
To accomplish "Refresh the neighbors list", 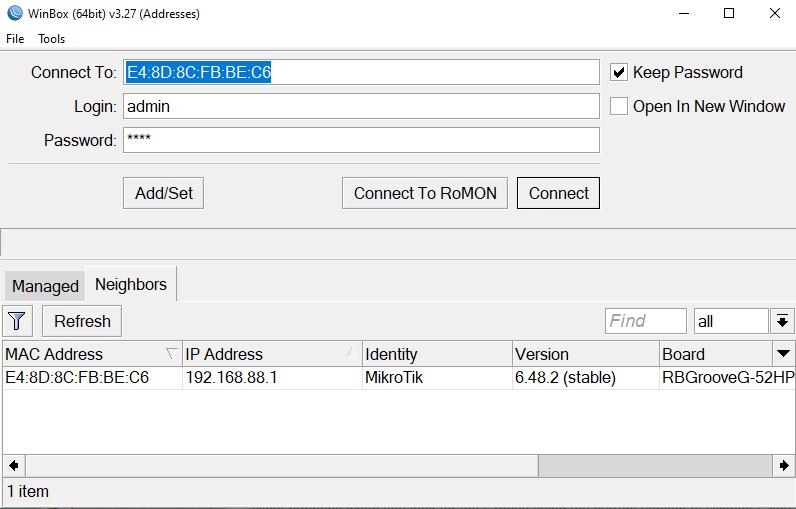I will coord(82,321).
